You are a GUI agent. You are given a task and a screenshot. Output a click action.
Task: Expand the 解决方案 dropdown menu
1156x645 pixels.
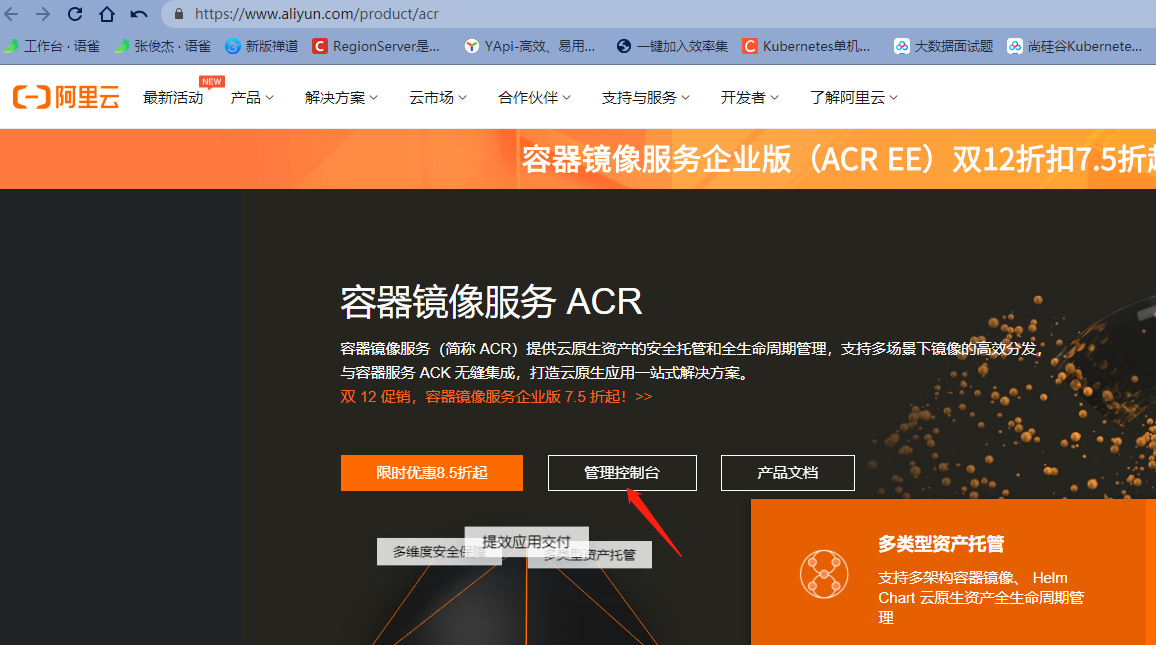click(x=341, y=98)
